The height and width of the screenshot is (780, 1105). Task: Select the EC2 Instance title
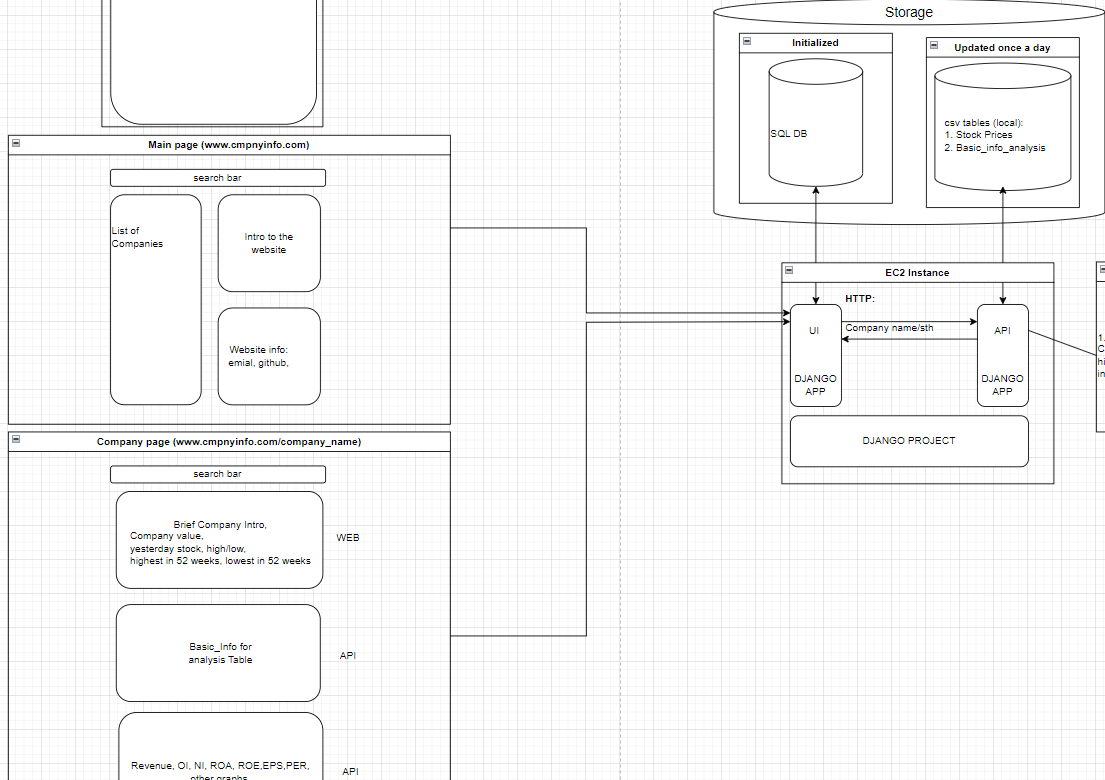pyautogui.click(x=917, y=273)
